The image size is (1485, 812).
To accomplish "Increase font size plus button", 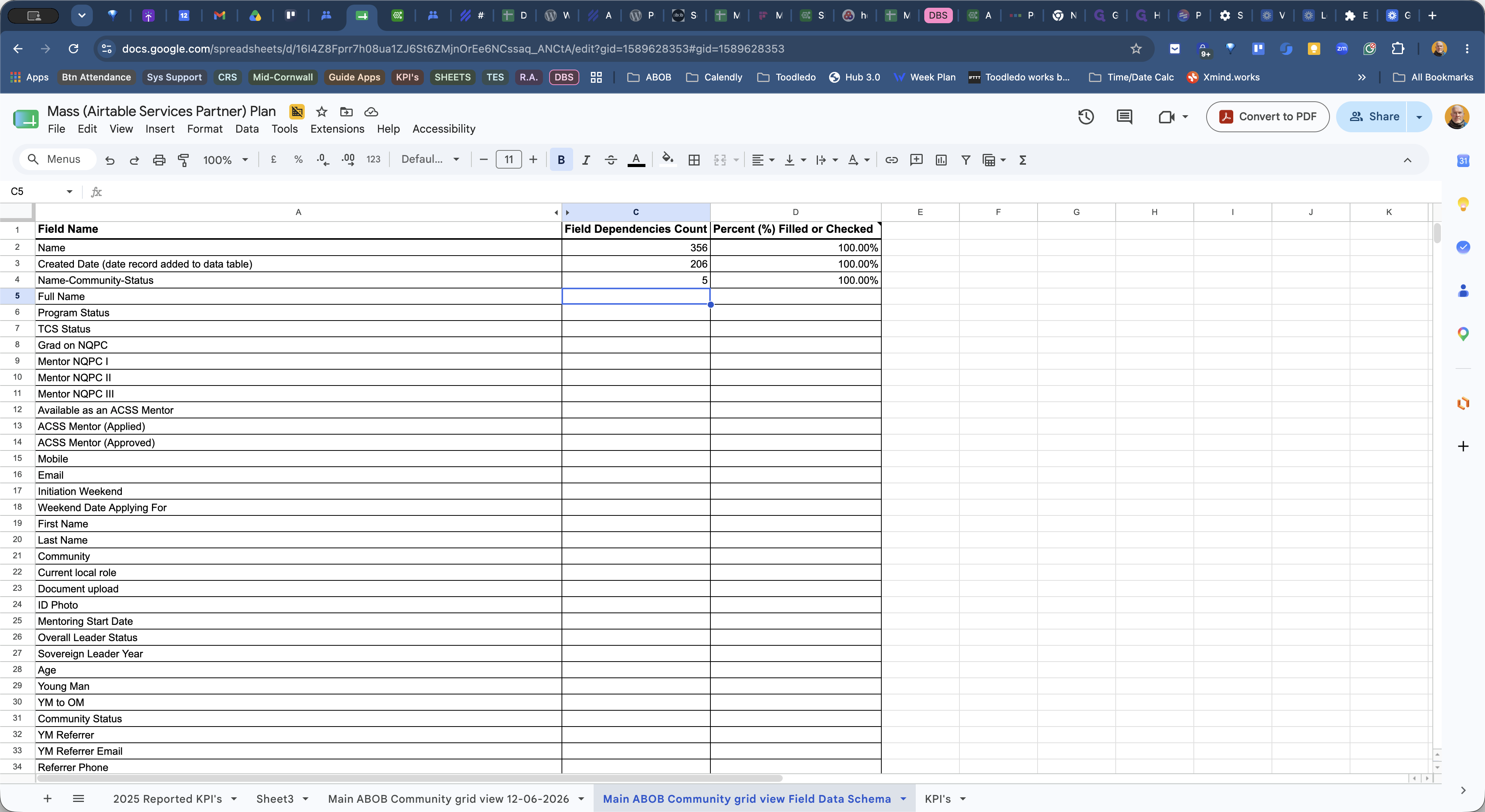I will (x=533, y=160).
